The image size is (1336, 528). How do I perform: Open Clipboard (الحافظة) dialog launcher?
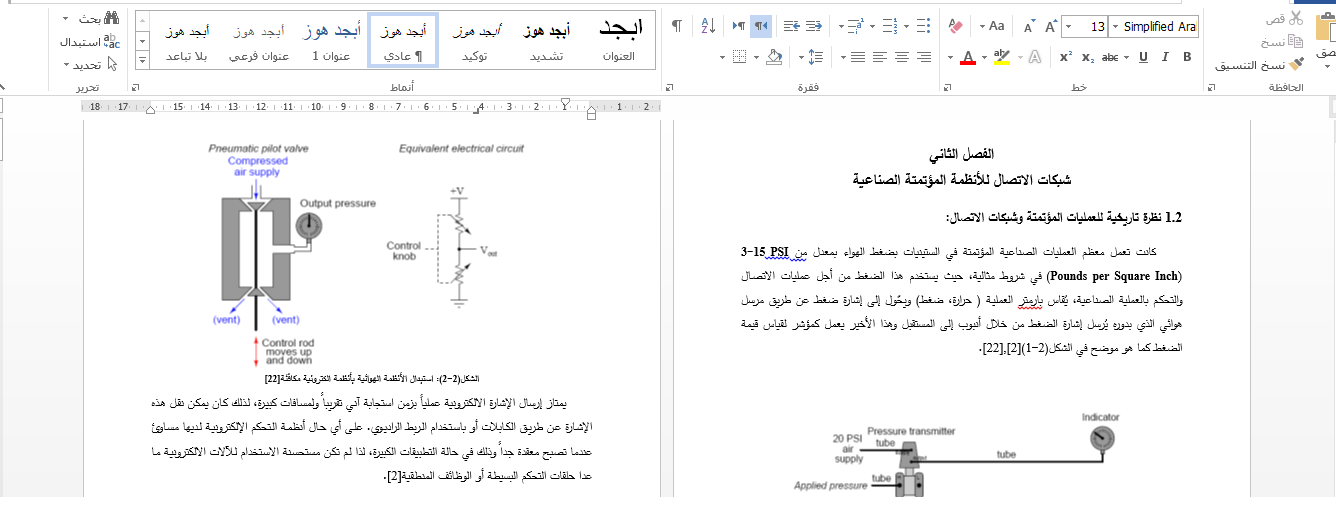coord(1211,88)
